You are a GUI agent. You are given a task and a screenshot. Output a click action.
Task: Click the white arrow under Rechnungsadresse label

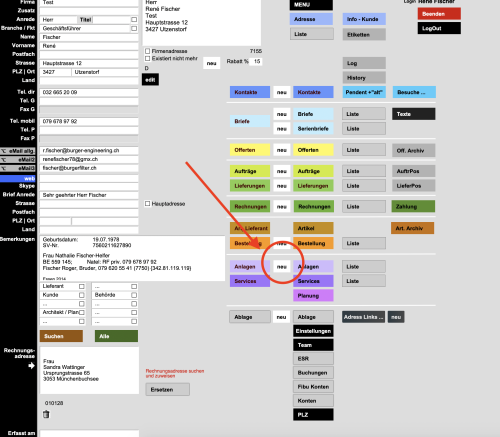[x=31, y=366]
